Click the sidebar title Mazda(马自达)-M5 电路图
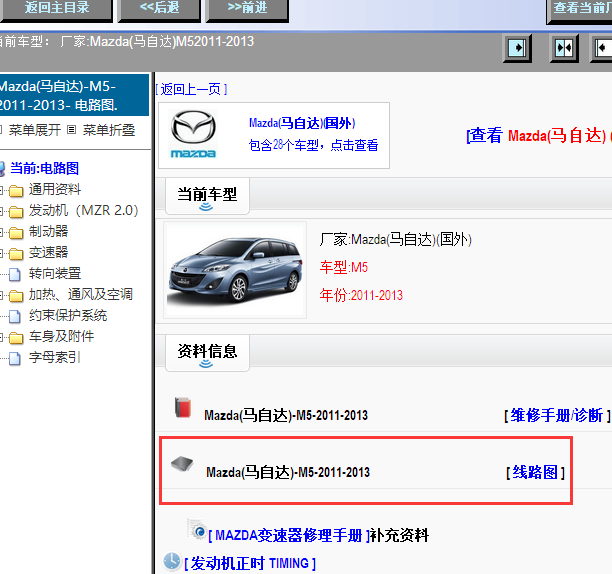This screenshot has width=612, height=574. tap(73, 95)
